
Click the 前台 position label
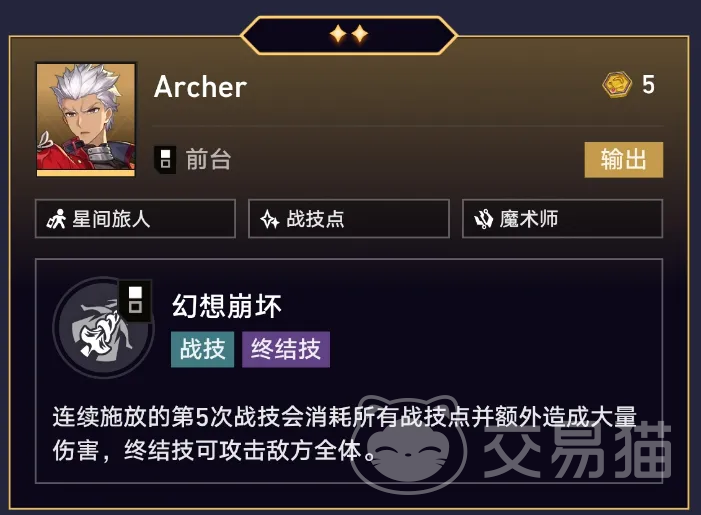pos(208,159)
